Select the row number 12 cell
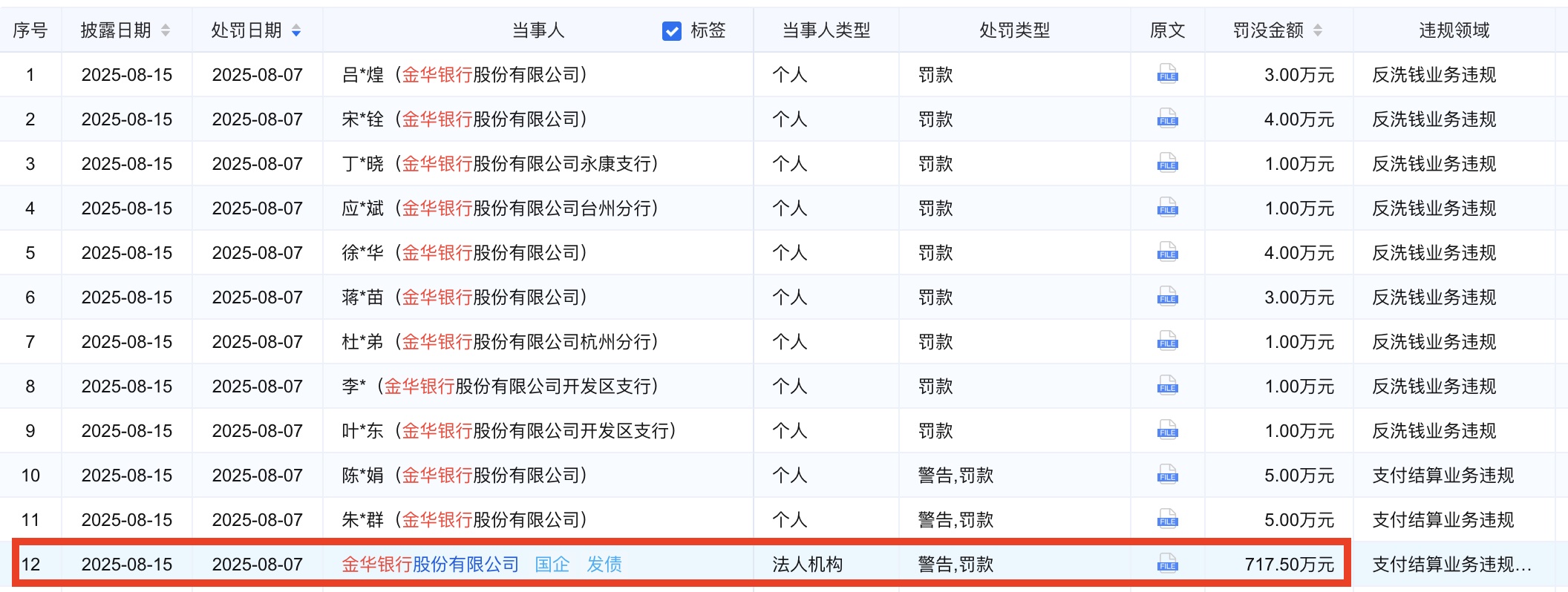This screenshot has height=592, width=1568. click(x=30, y=565)
